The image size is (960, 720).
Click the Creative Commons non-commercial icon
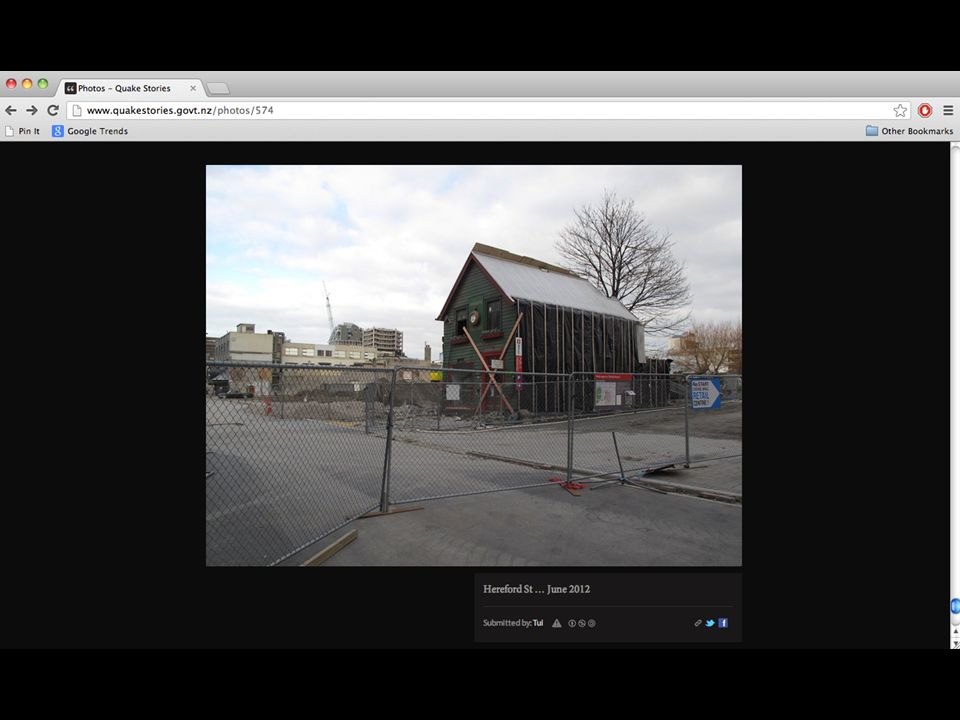(x=582, y=623)
